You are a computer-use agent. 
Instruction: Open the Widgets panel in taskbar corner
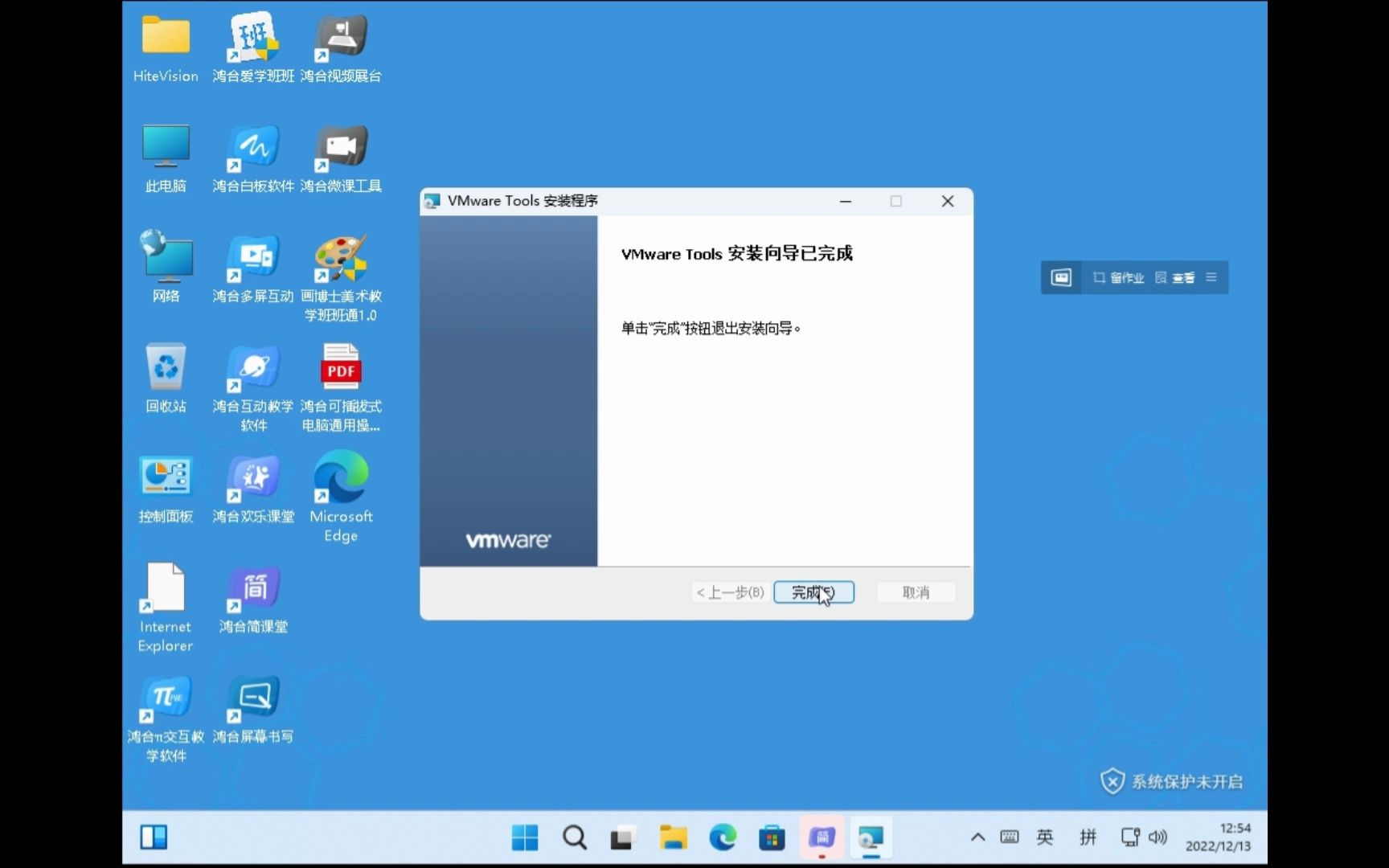[x=154, y=837]
